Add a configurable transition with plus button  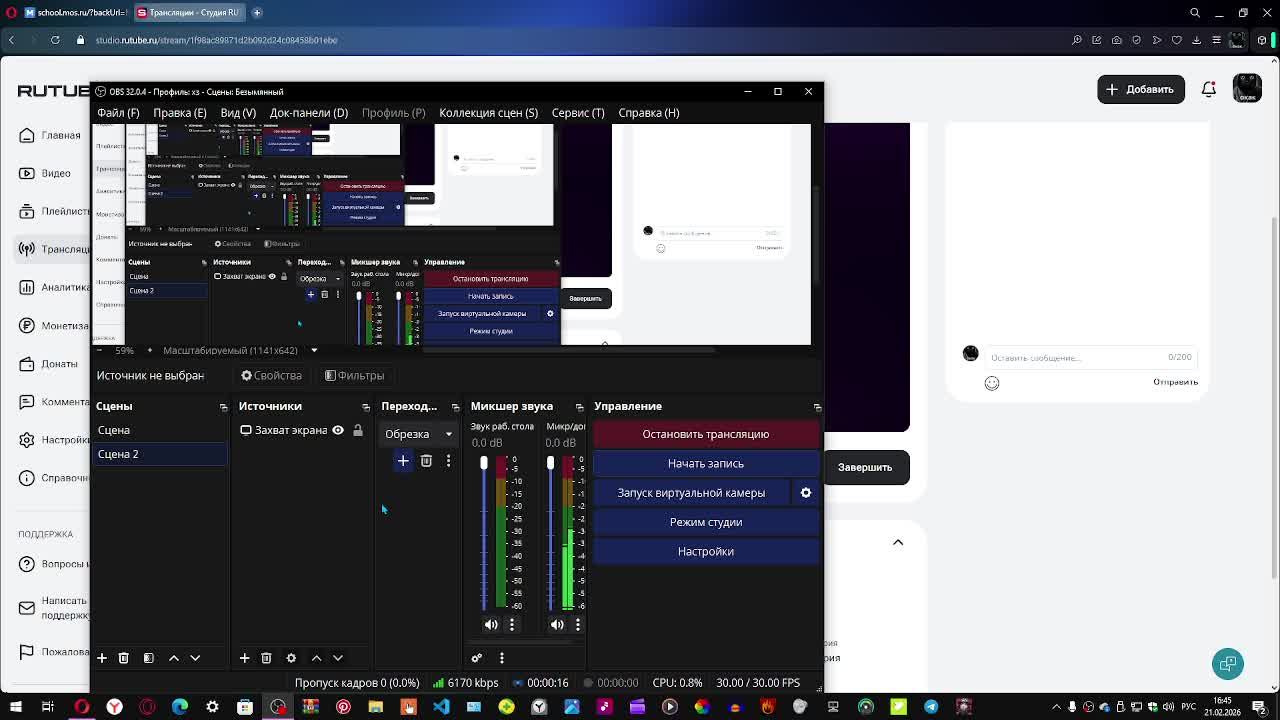[x=403, y=461]
